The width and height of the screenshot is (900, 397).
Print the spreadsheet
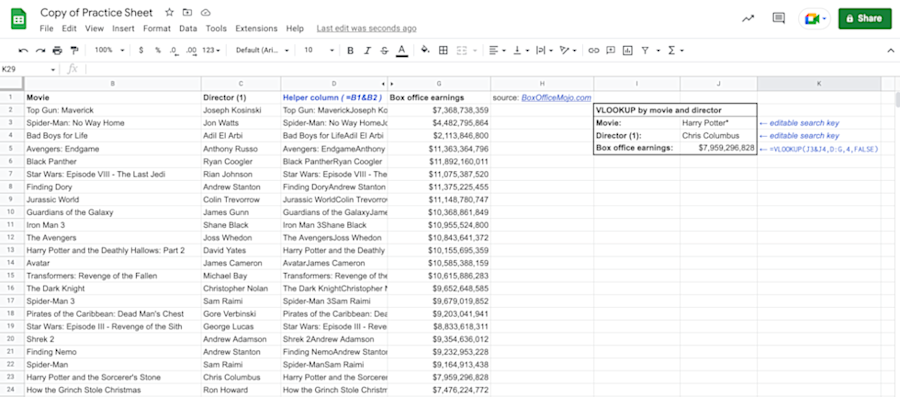click(57, 50)
